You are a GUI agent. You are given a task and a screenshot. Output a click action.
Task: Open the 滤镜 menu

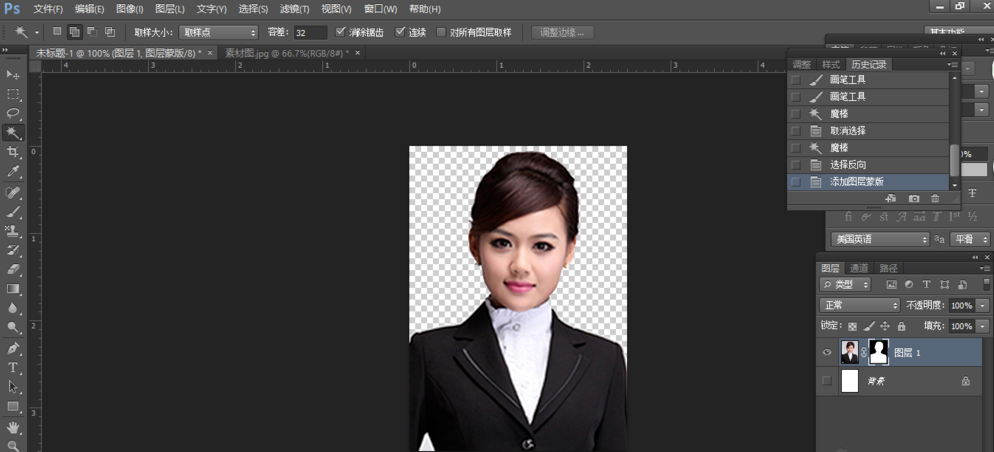click(x=294, y=9)
